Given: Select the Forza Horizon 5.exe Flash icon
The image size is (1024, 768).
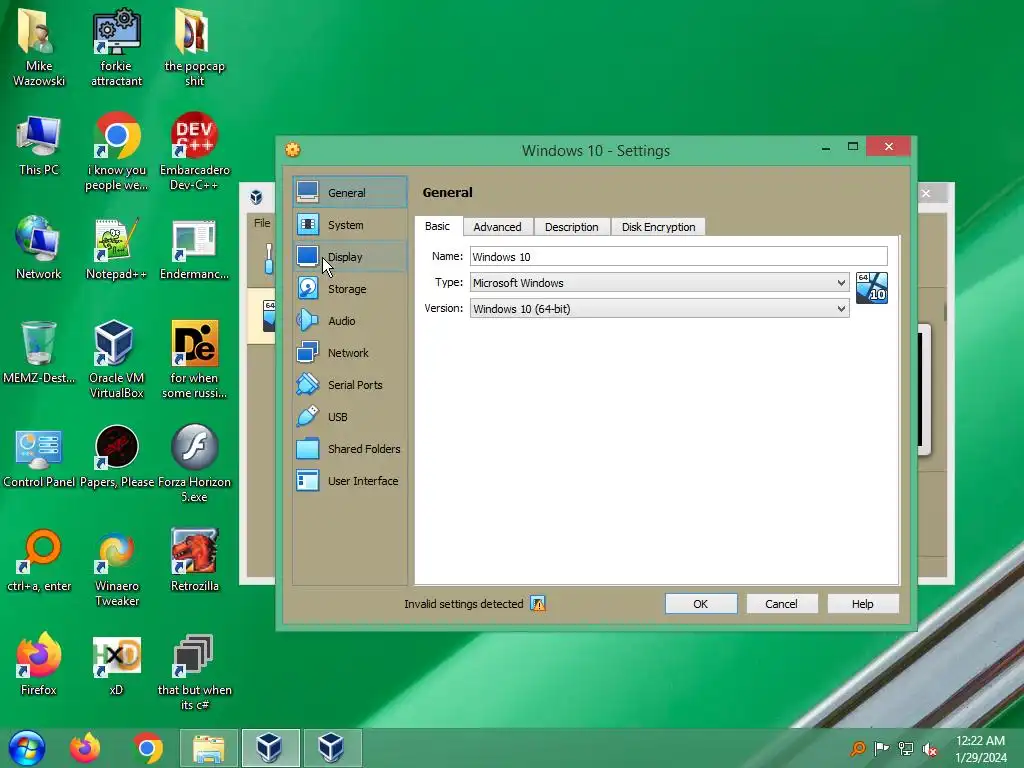Looking at the screenshot, I should point(194,464).
